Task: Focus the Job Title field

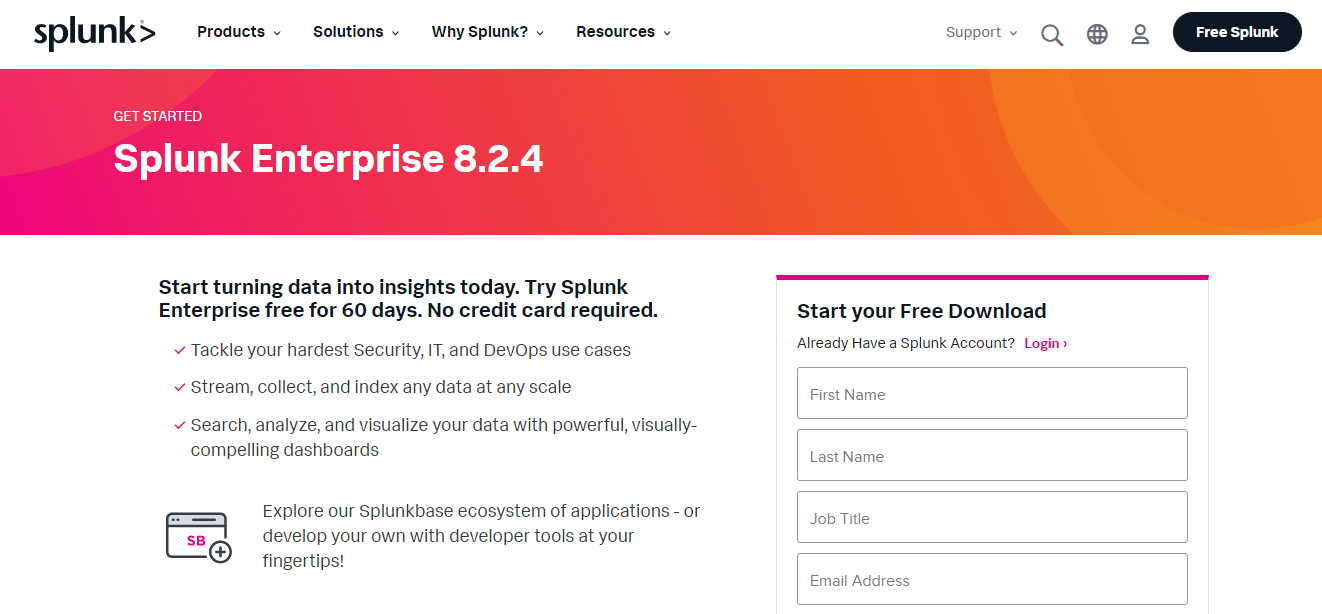Action: tap(992, 517)
